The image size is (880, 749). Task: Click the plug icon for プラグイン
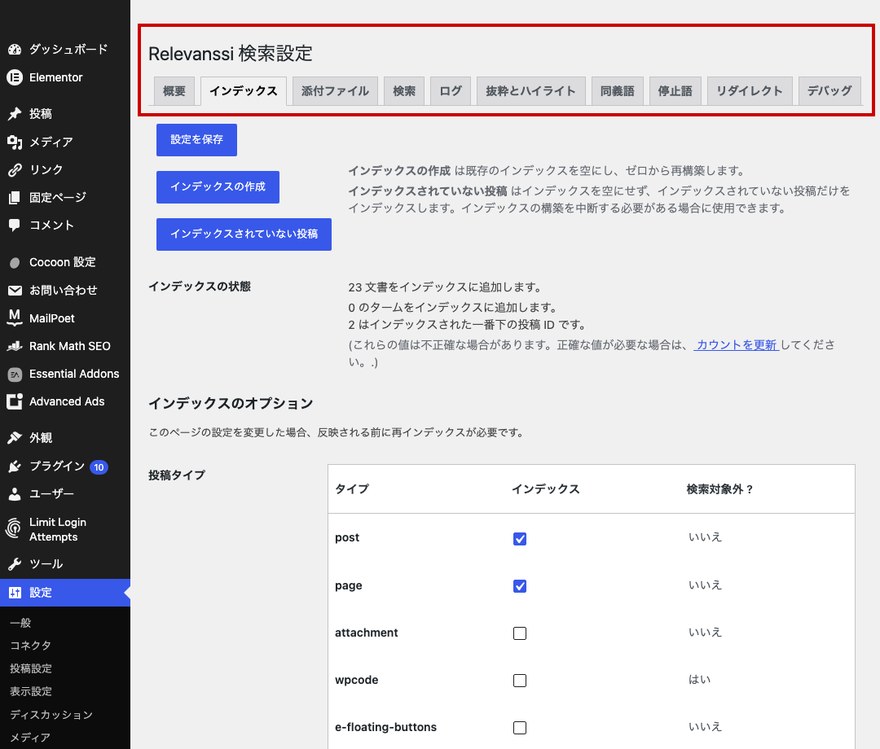click(15, 466)
